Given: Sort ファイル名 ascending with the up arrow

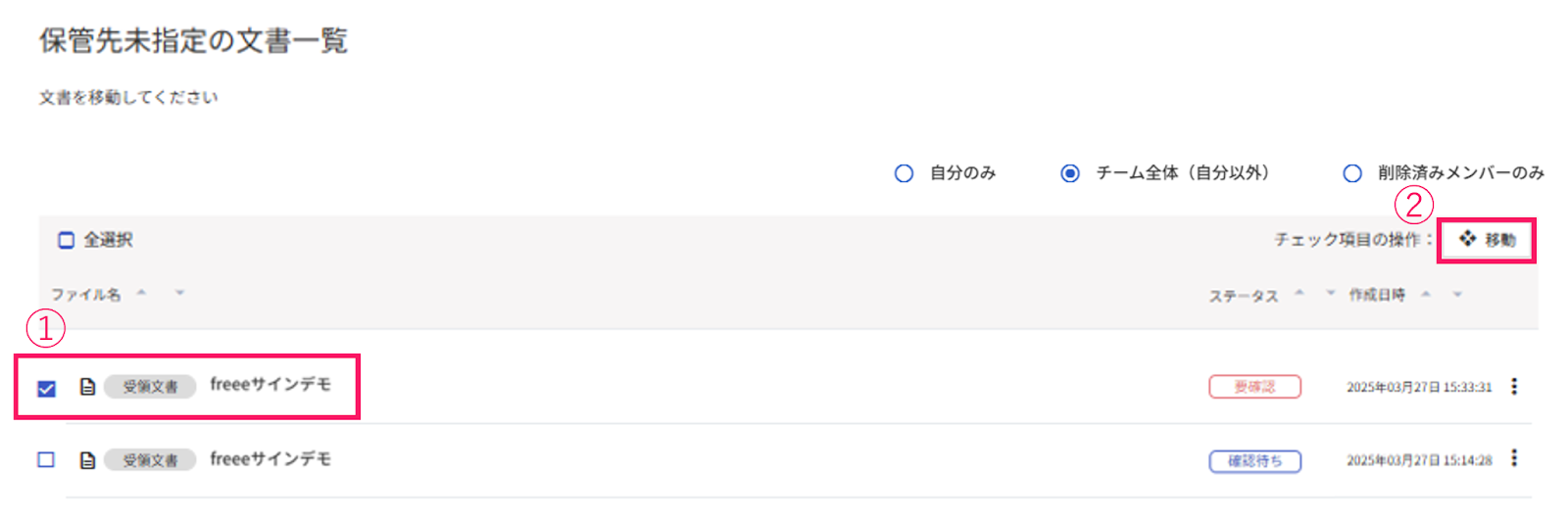Looking at the screenshot, I should [x=141, y=292].
